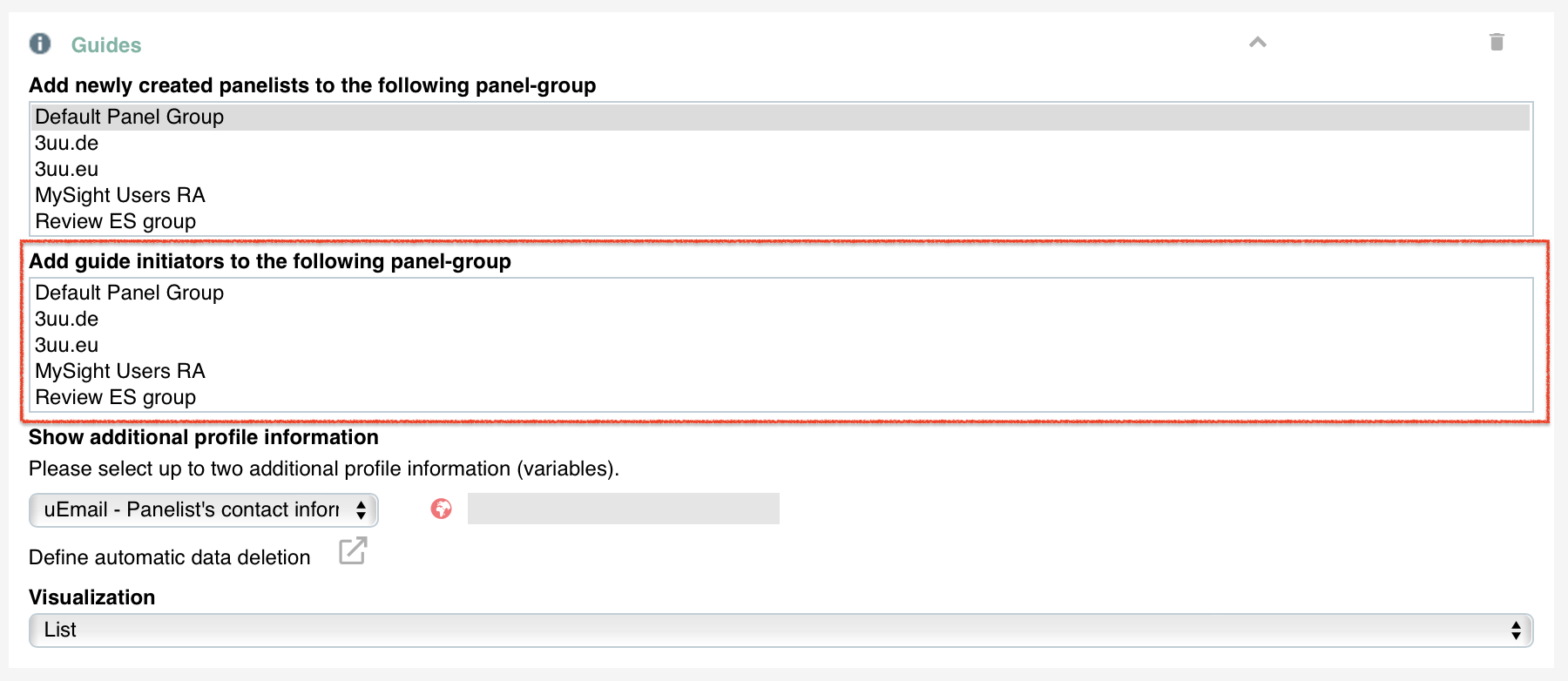Viewport: 1568px width, 681px height.
Task: Open the uEmail profile information dropdown
Action: click(x=204, y=509)
